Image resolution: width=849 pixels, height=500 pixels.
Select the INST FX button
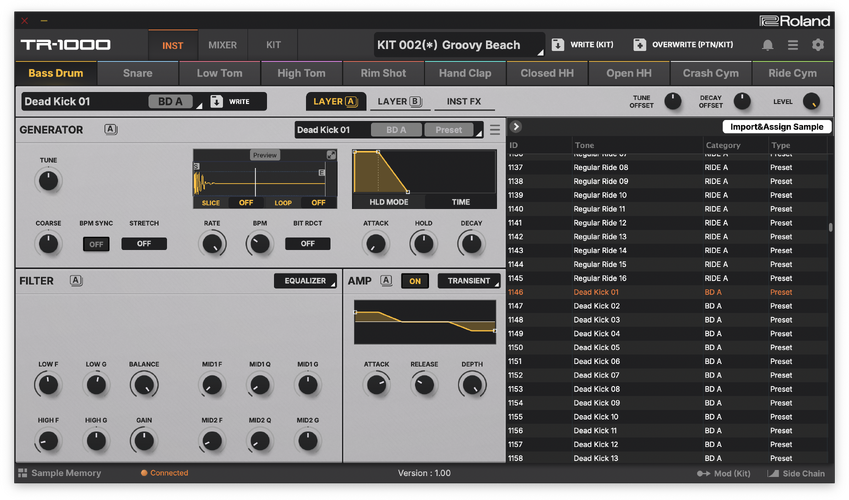(x=463, y=101)
